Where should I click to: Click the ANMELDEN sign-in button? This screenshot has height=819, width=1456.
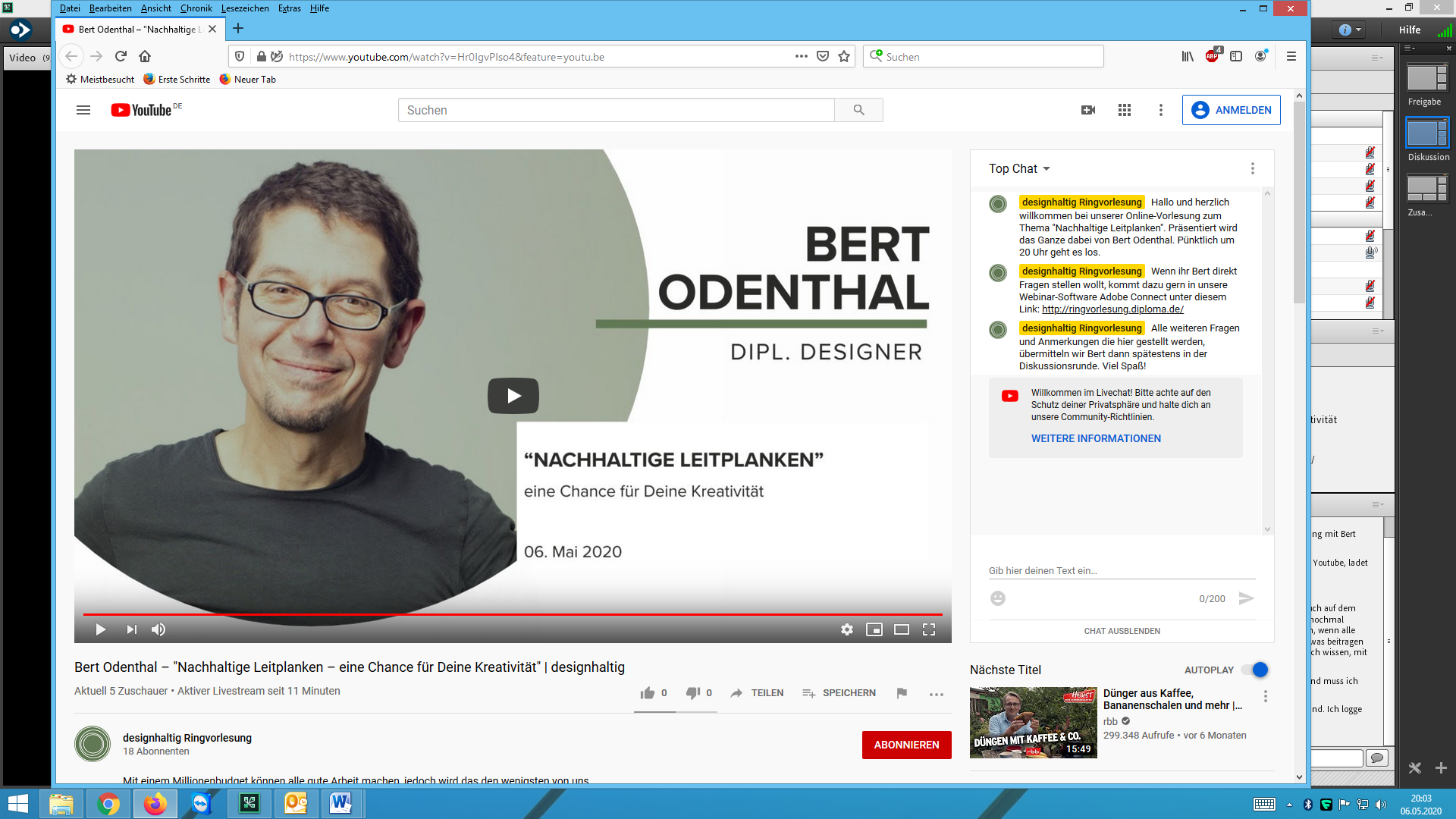1231,110
